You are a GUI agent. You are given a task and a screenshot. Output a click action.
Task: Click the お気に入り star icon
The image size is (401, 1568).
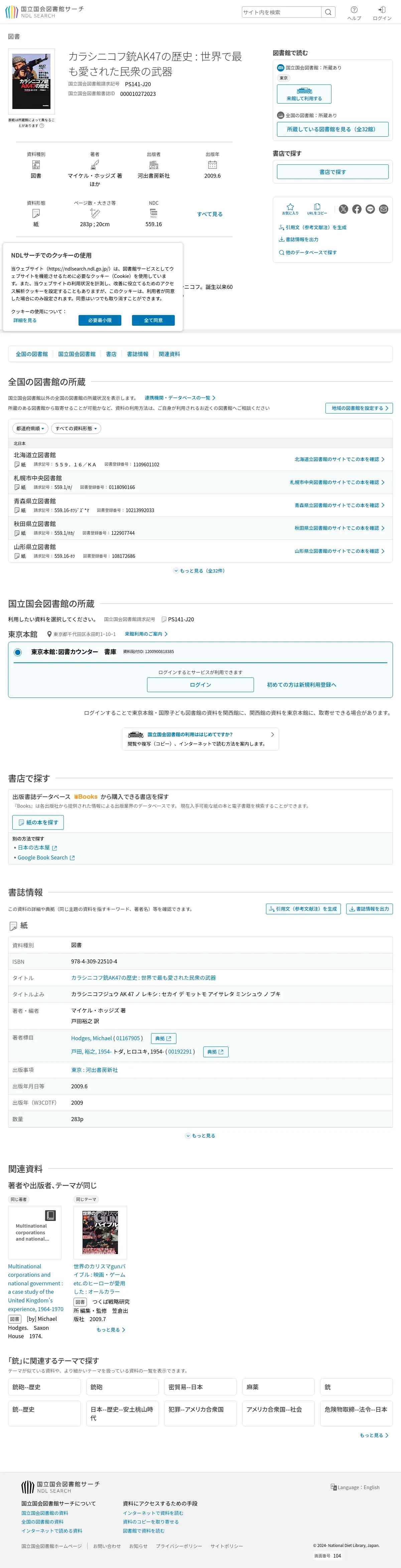point(290,209)
